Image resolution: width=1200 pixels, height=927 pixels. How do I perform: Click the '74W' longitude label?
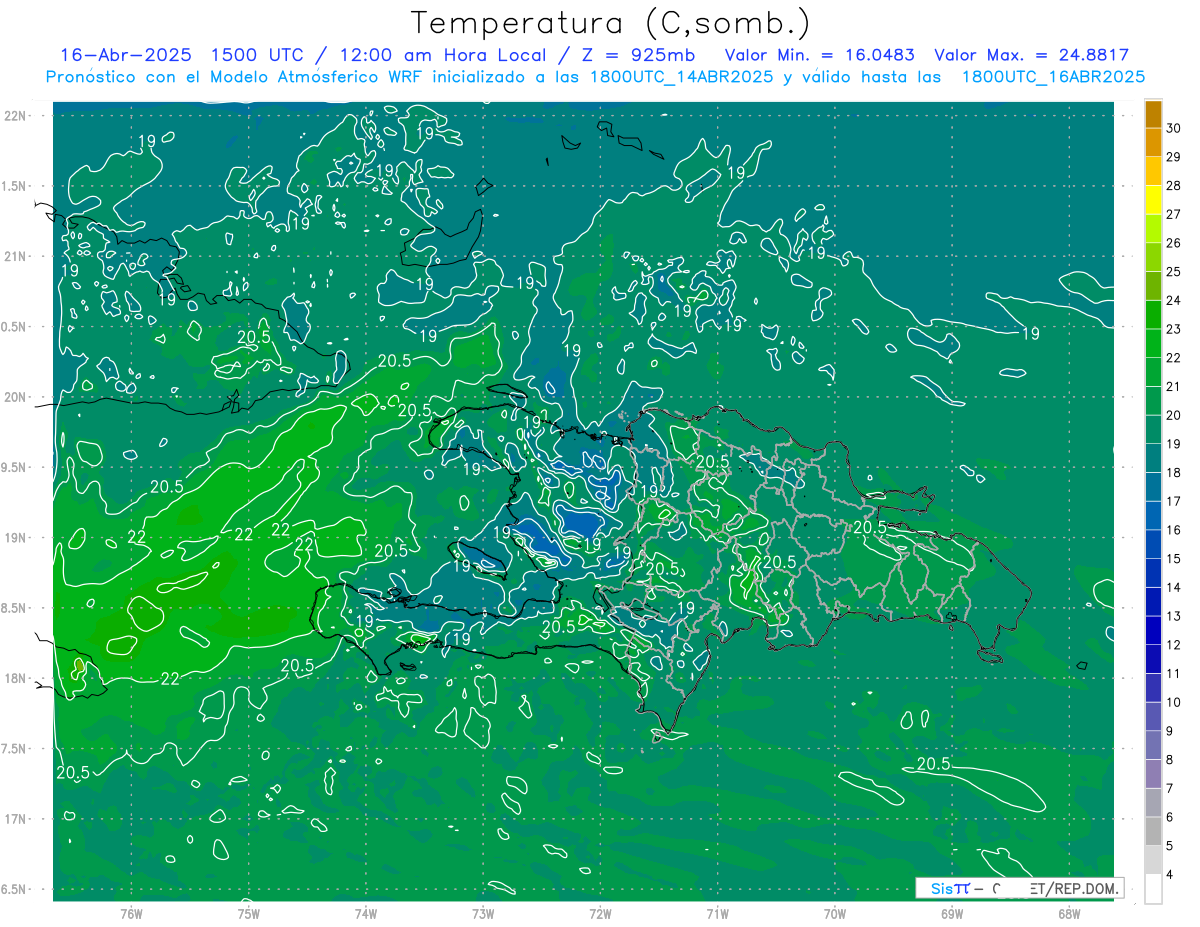tap(365, 913)
